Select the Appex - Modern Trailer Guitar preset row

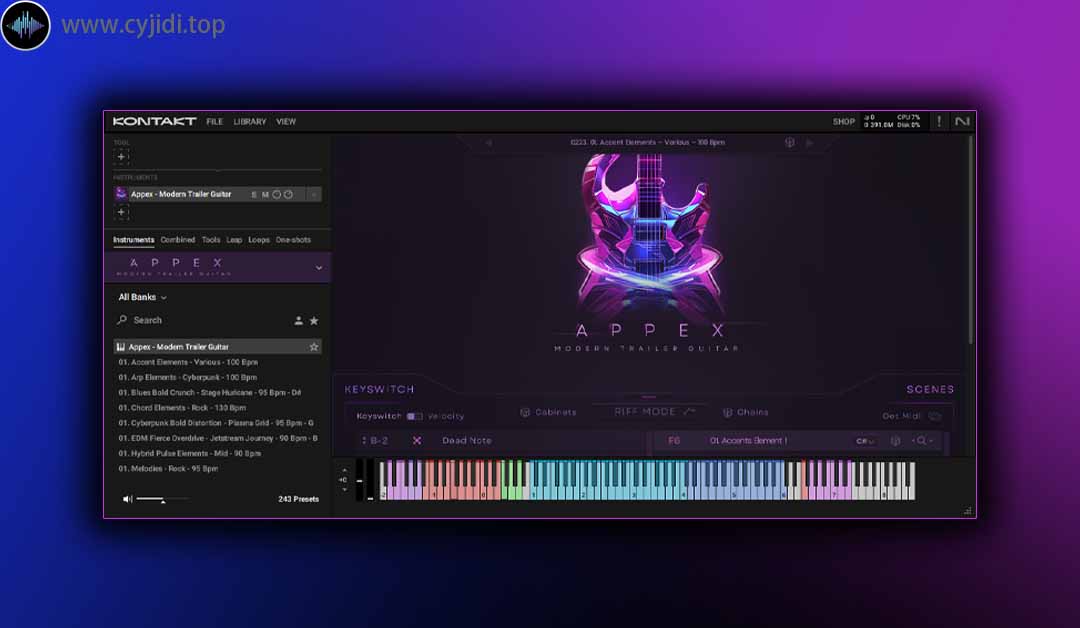coord(217,347)
